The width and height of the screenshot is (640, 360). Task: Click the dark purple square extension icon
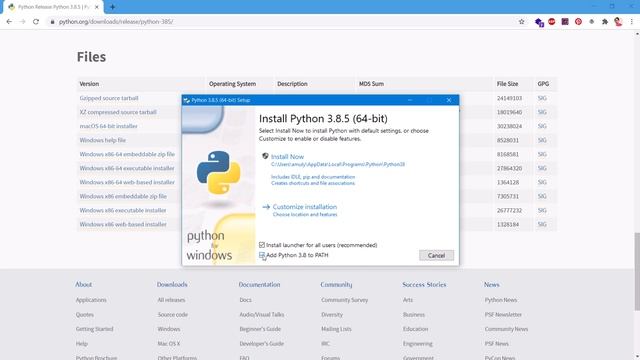[565, 22]
